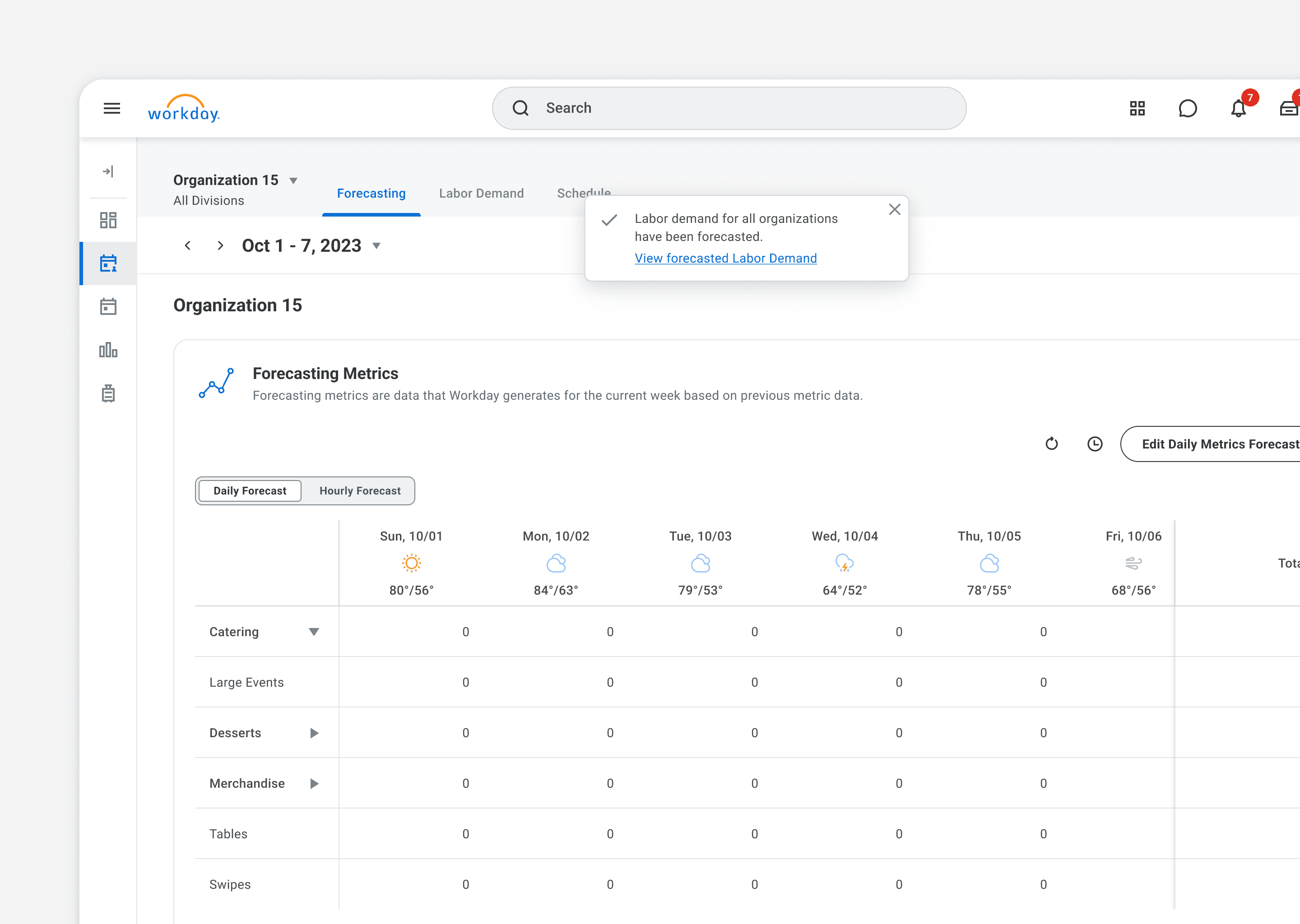1300x924 pixels.
Task: Expand the collapsed sidebar arrow
Action: (108, 171)
